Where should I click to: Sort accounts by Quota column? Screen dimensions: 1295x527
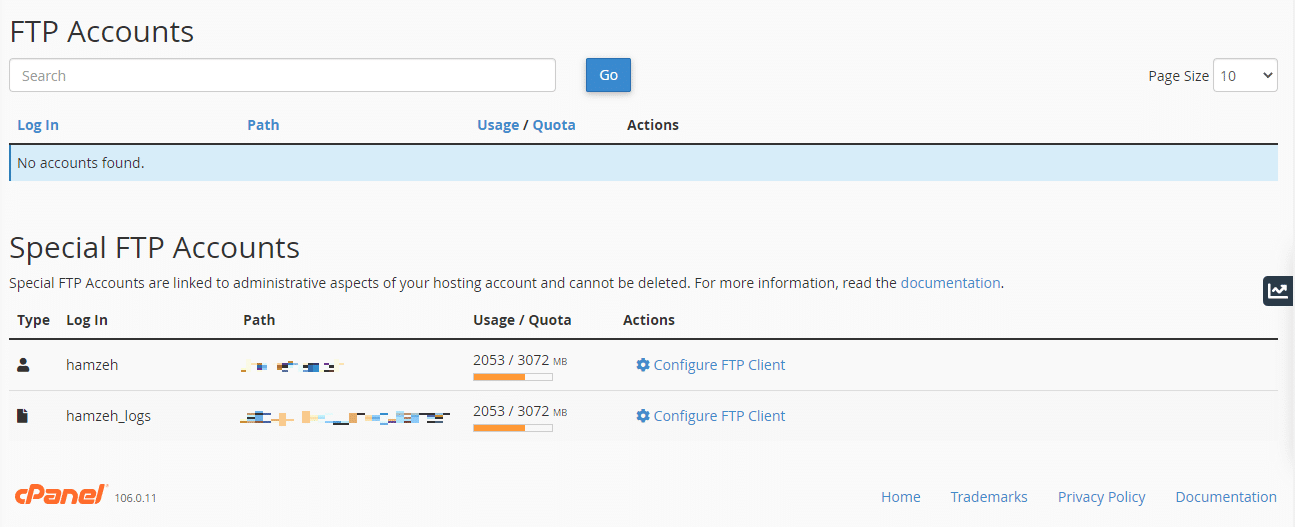(554, 125)
